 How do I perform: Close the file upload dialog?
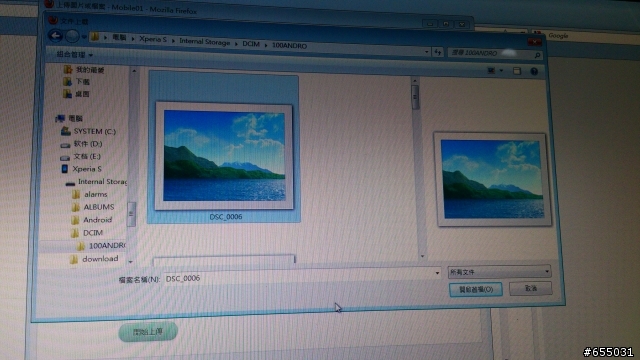[x=534, y=42]
